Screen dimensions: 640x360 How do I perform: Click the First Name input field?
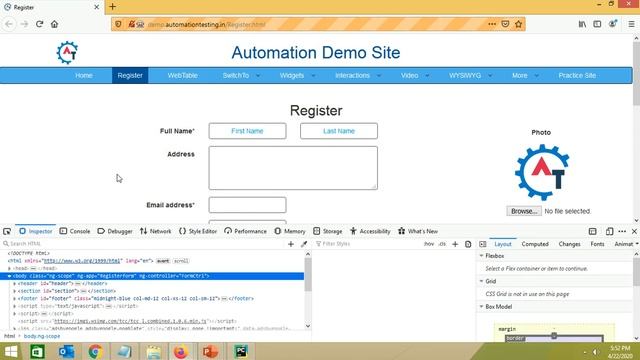(x=247, y=131)
